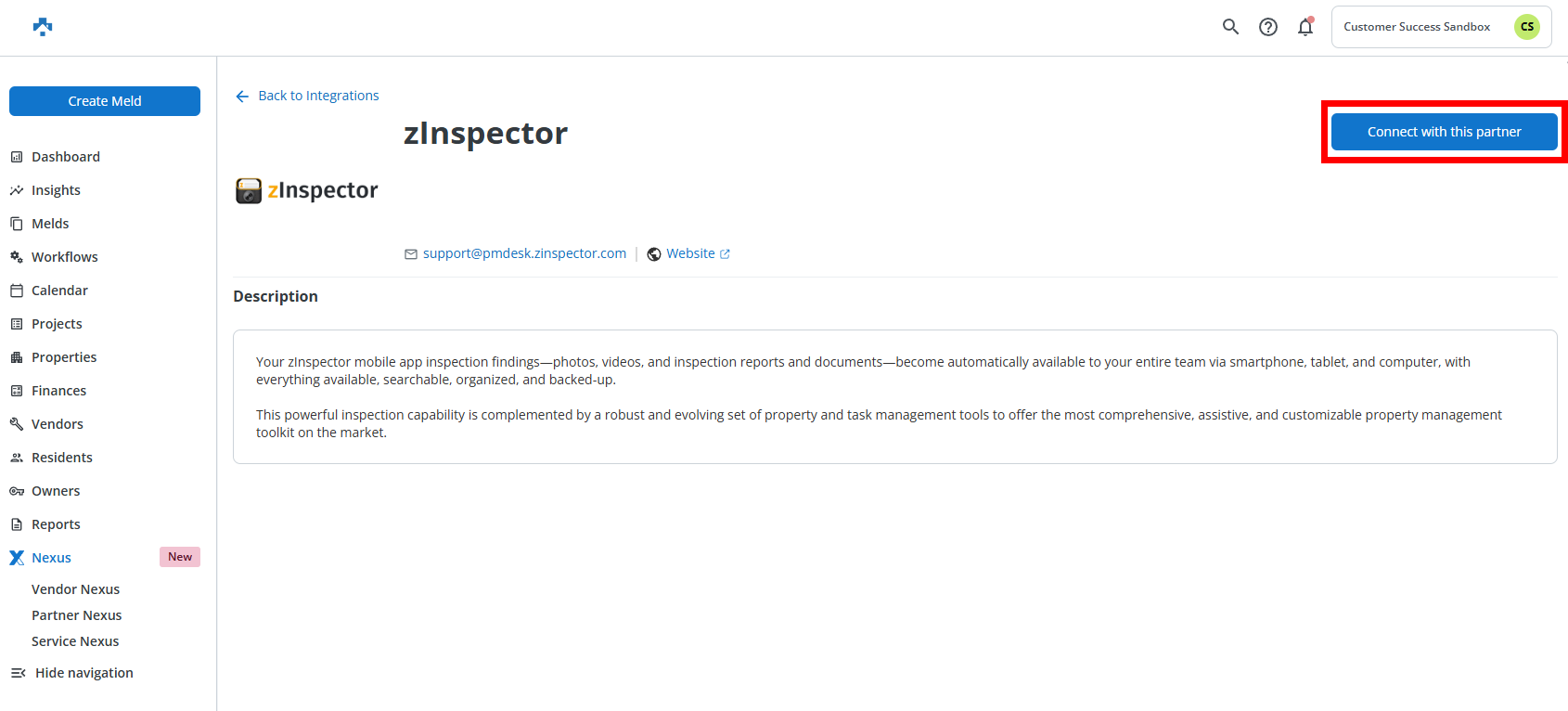Open the Customer Success Sandbox account menu

point(1417,27)
